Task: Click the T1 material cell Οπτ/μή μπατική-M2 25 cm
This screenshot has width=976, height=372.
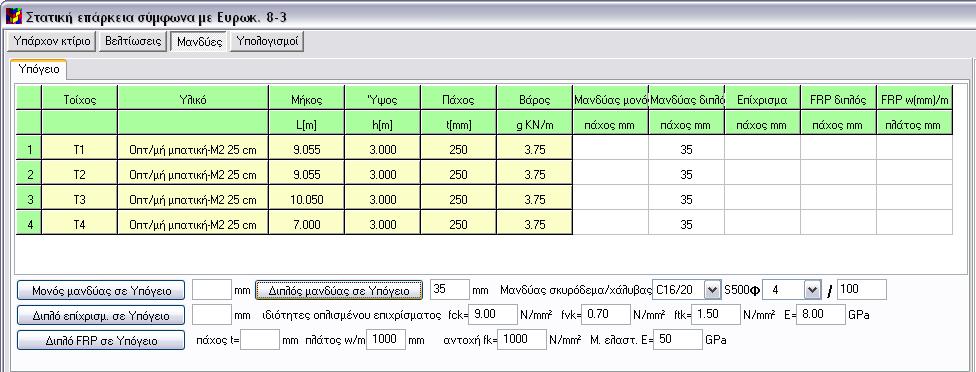Action: 193,149
